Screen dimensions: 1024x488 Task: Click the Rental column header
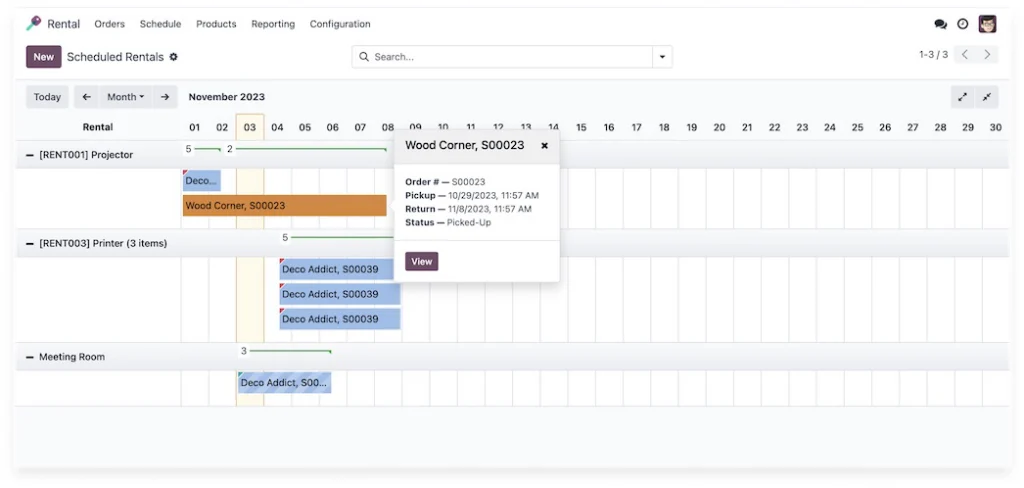97,127
